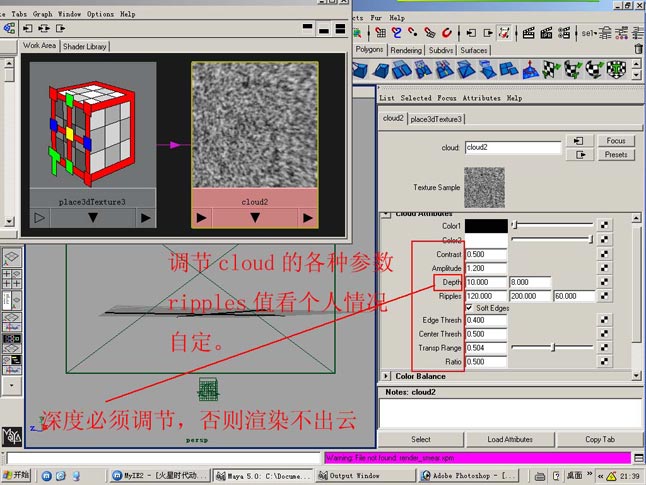The image size is (646, 485).
Task: Show top tabs only in Hypershade
Action: click(x=307, y=28)
